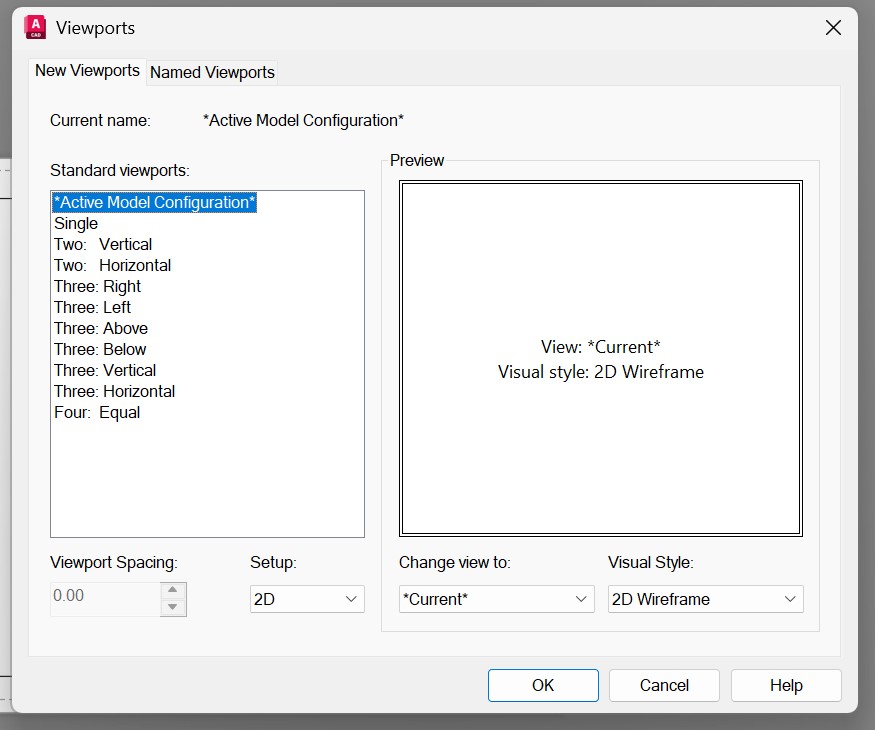Viewport: 875px width, 730px height.
Task: Pick Three: Right viewport layout
Action: click(97, 286)
